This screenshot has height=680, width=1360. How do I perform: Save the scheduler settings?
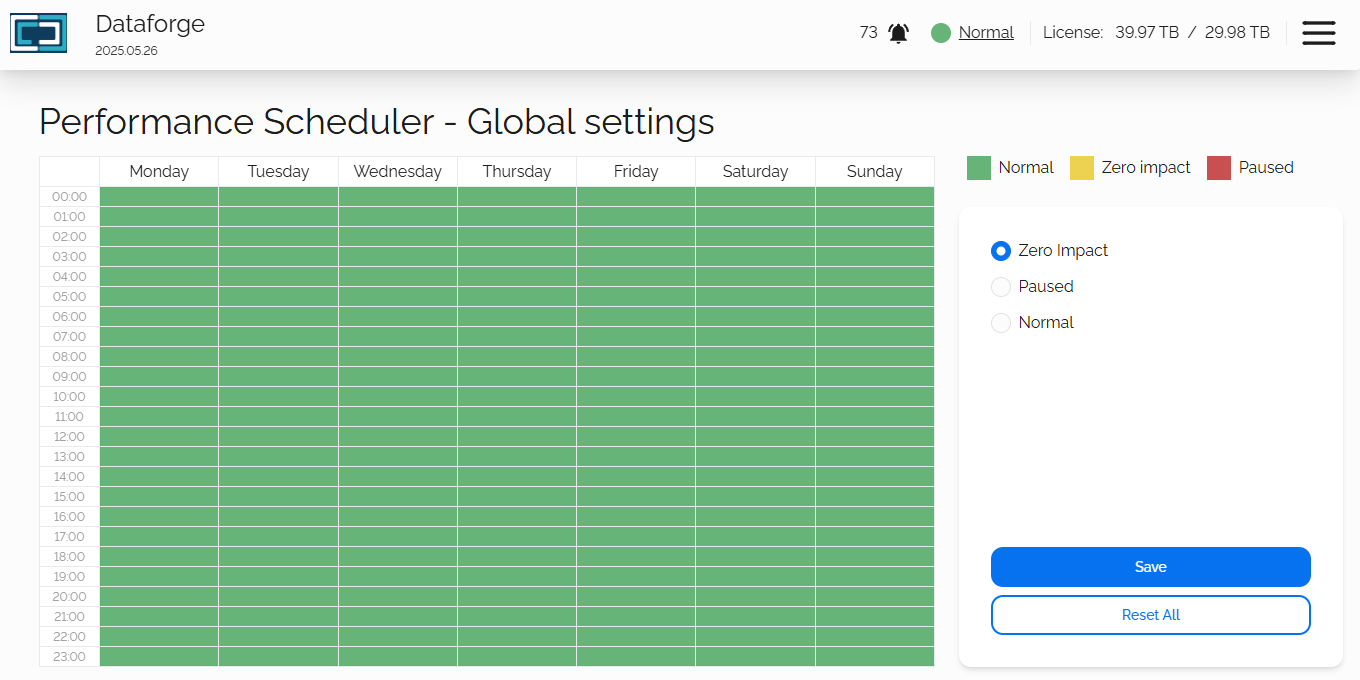pos(1150,567)
